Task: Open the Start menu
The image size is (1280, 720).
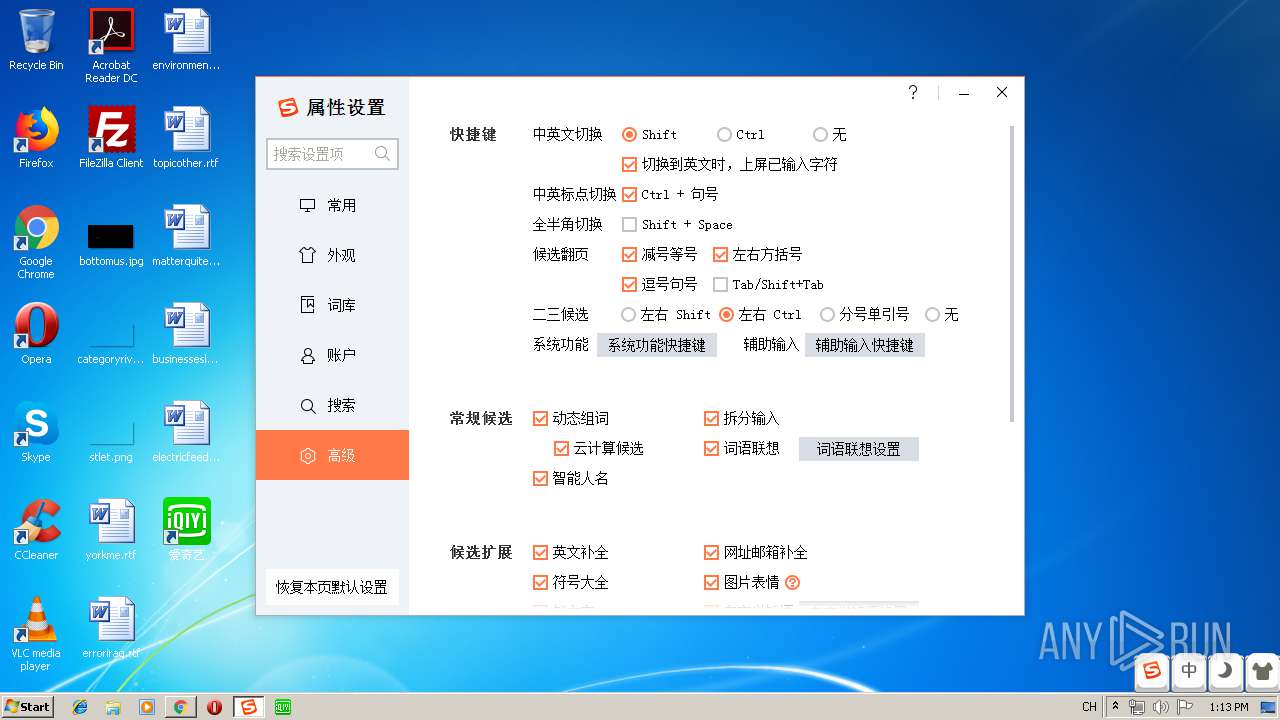Action: click(28, 706)
